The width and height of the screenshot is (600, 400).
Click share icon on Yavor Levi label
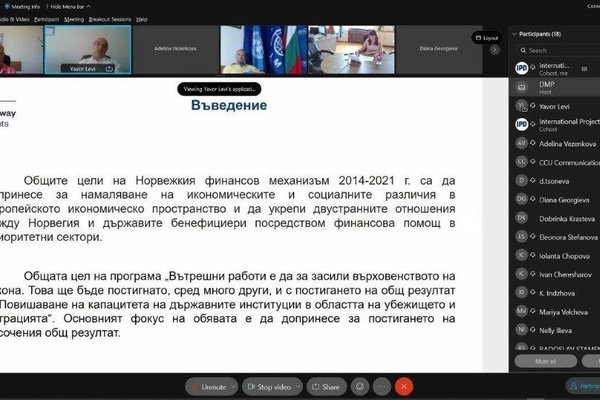pos(109,69)
